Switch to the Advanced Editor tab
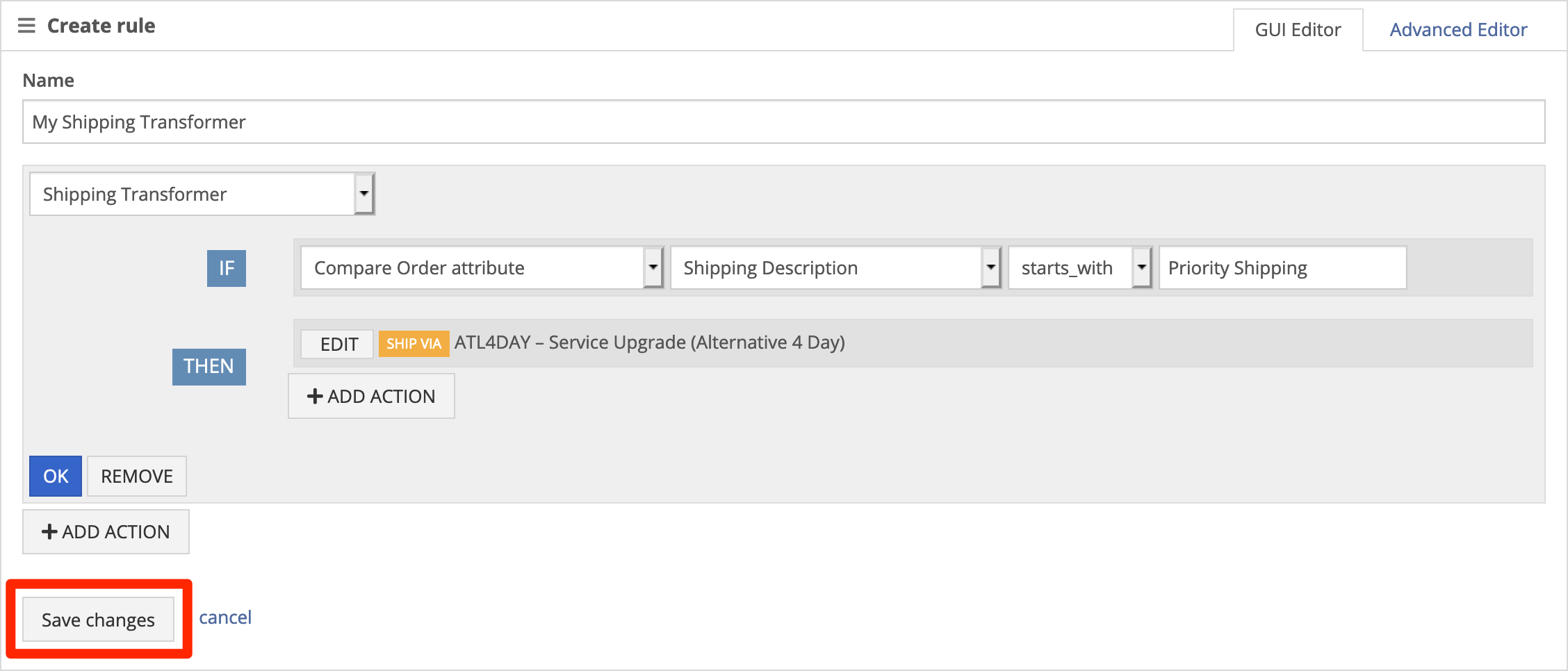Screen dimensions: 1568x671 pos(1458,30)
